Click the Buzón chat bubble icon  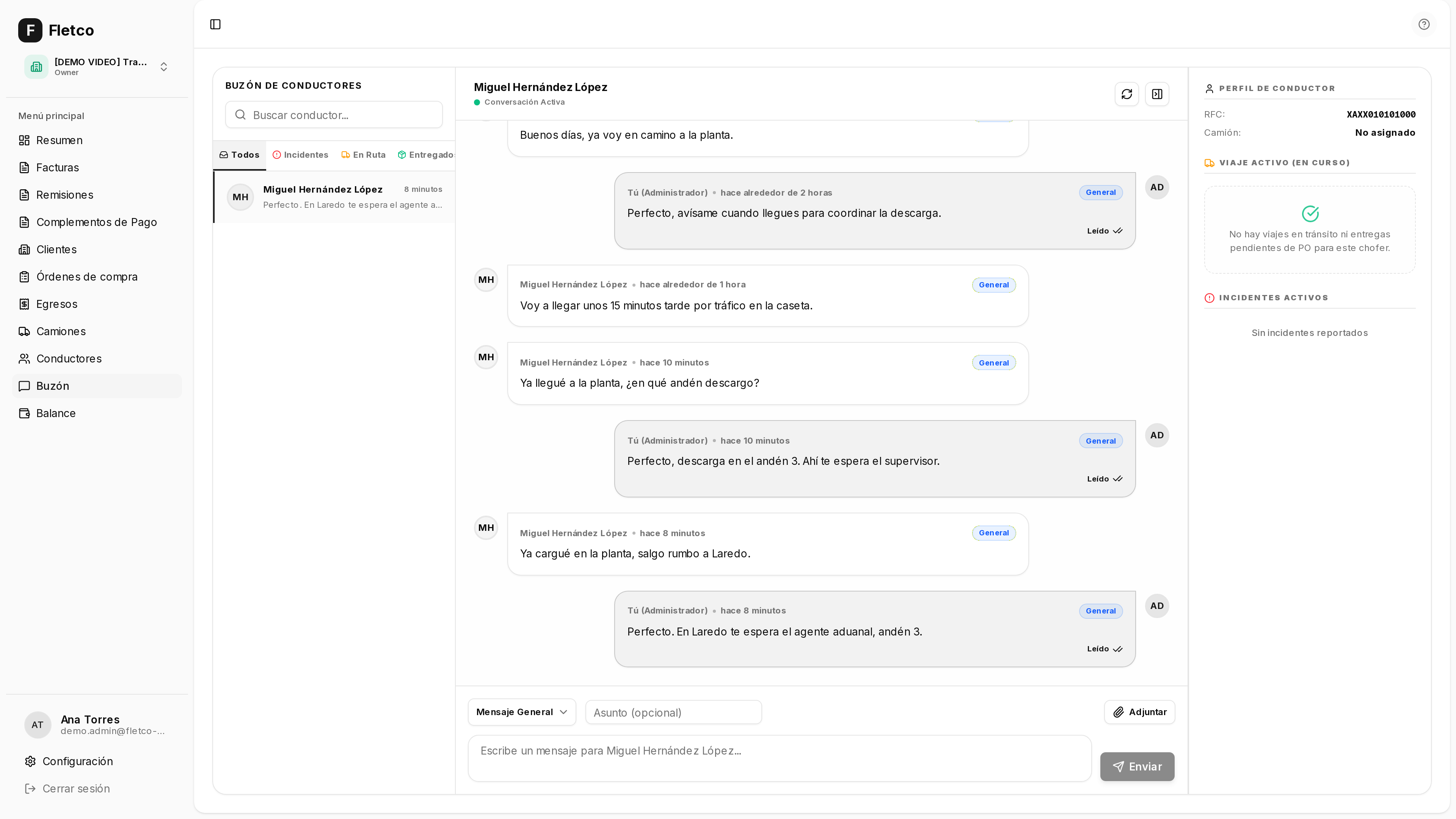pos(24,386)
